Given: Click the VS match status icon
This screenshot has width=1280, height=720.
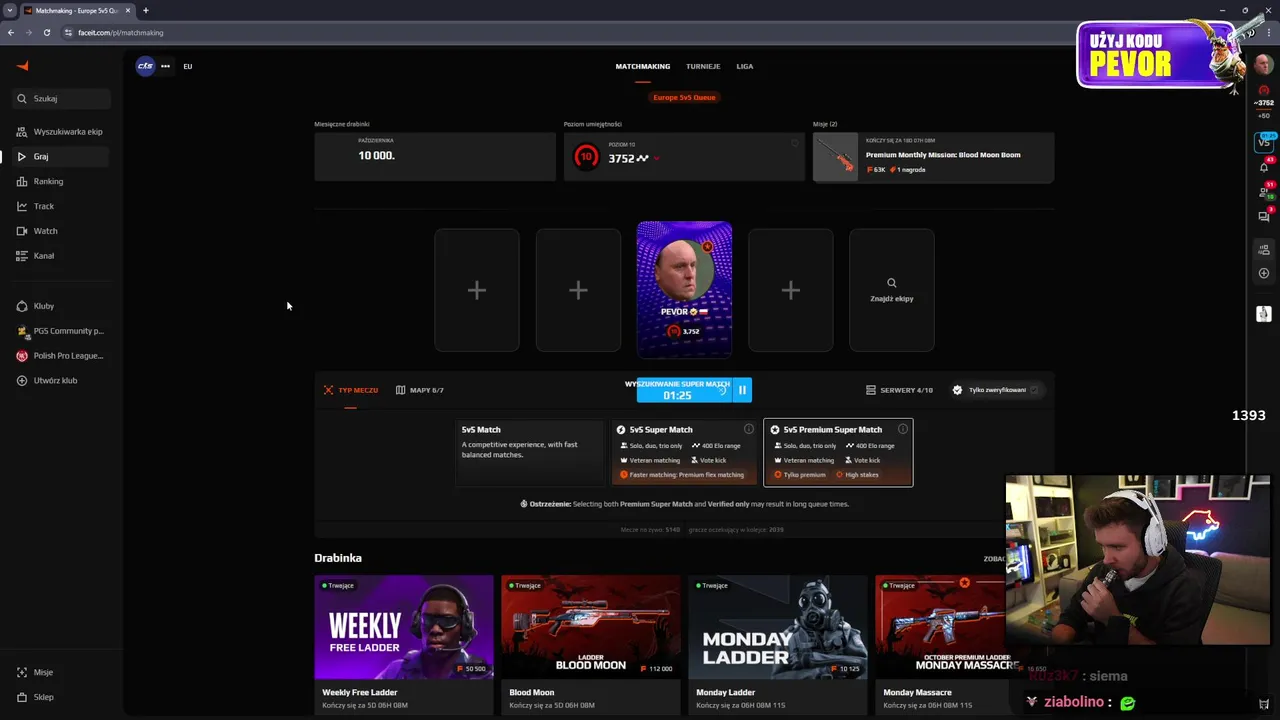Looking at the screenshot, I should coord(1264,142).
